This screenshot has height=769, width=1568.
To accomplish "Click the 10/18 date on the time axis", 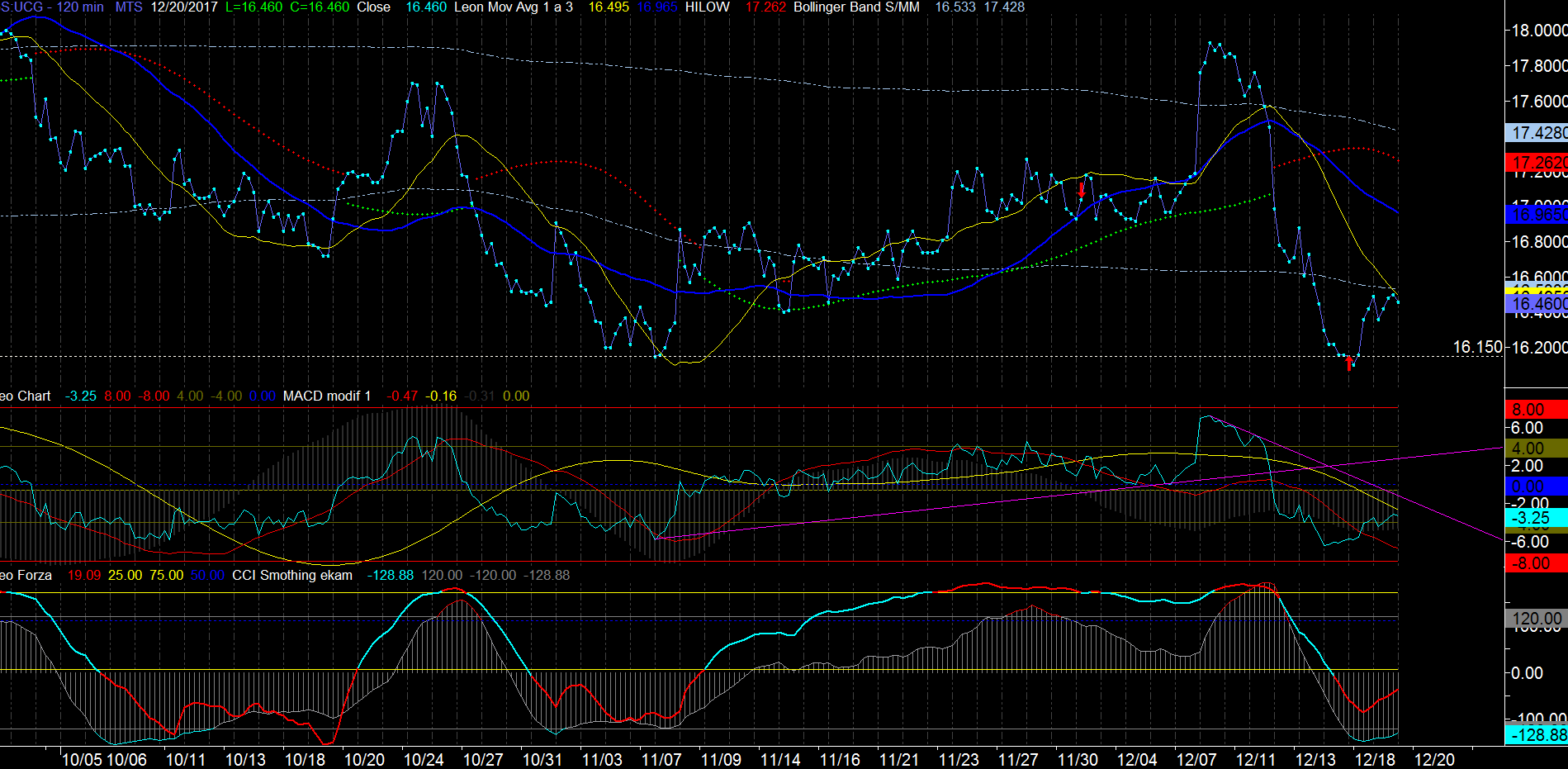I will click(305, 760).
